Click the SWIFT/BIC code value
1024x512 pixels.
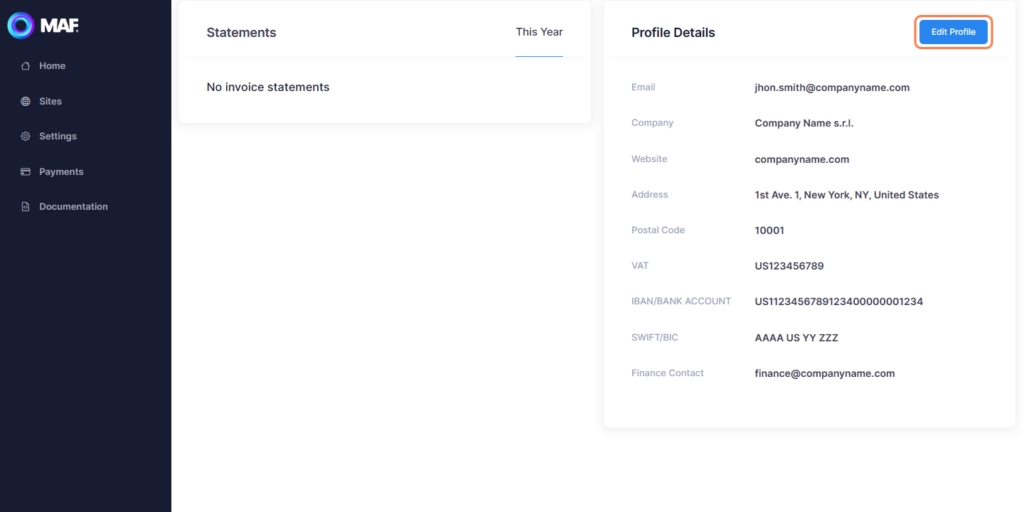[796, 338]
